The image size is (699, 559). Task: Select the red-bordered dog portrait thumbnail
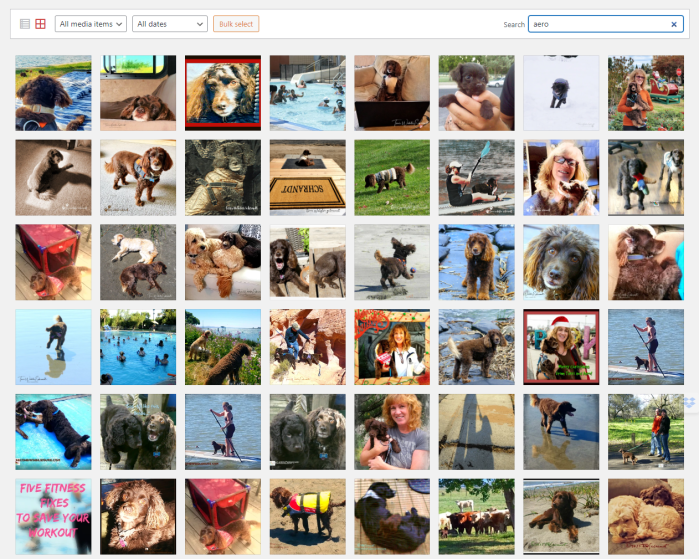tap(223, 93)
